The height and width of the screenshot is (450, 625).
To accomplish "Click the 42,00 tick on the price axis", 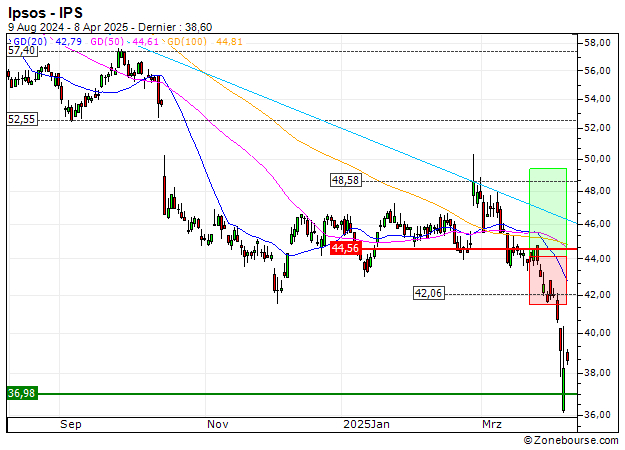I will pyautogui.click(x=597, y=295).
